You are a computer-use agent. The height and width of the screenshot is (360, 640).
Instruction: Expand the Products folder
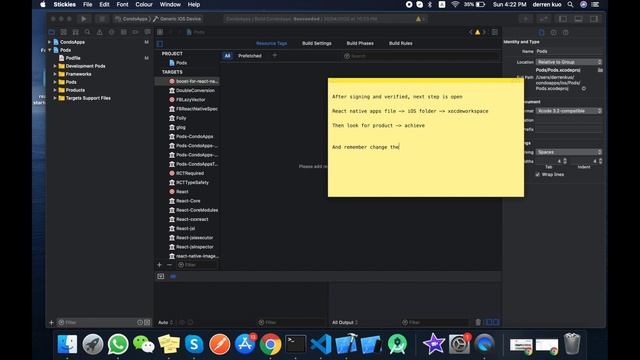55,90
